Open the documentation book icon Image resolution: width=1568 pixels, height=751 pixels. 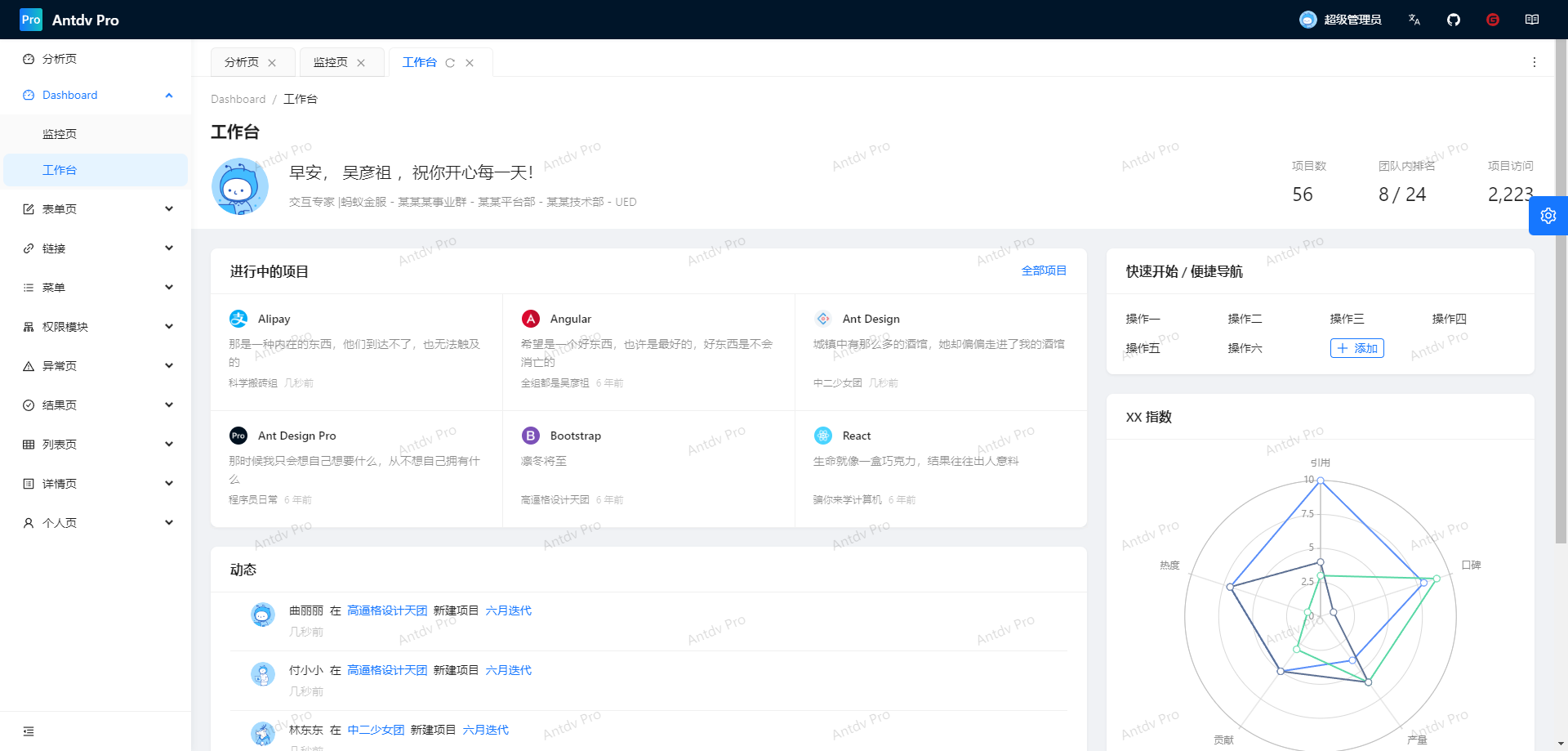1532,20
